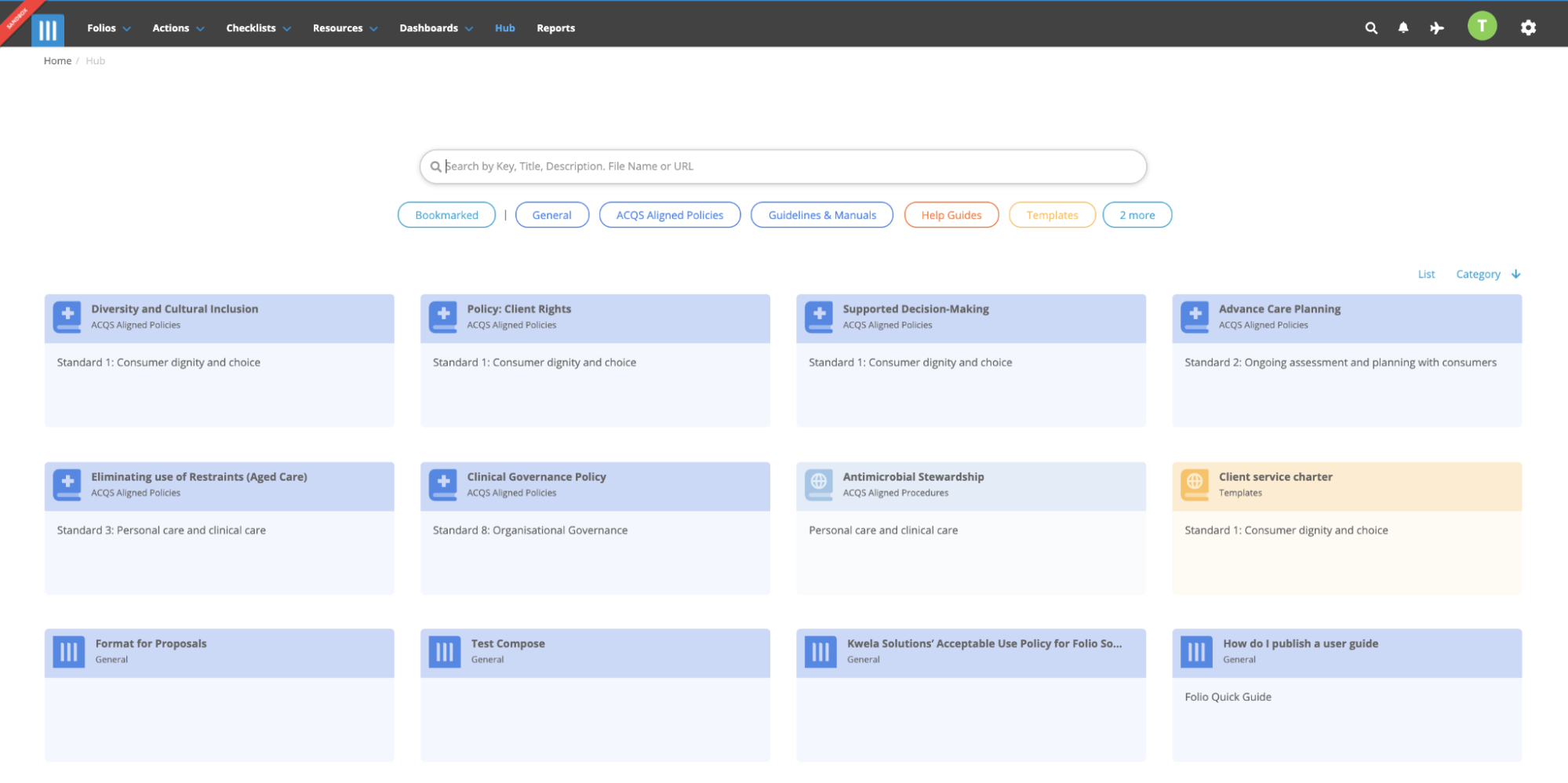Image resolution: width=1568 pixels, height=783 pixels.
Task: Open global search using the magnifier icon
Action: pyautogui.click(x=1371, y=27)
